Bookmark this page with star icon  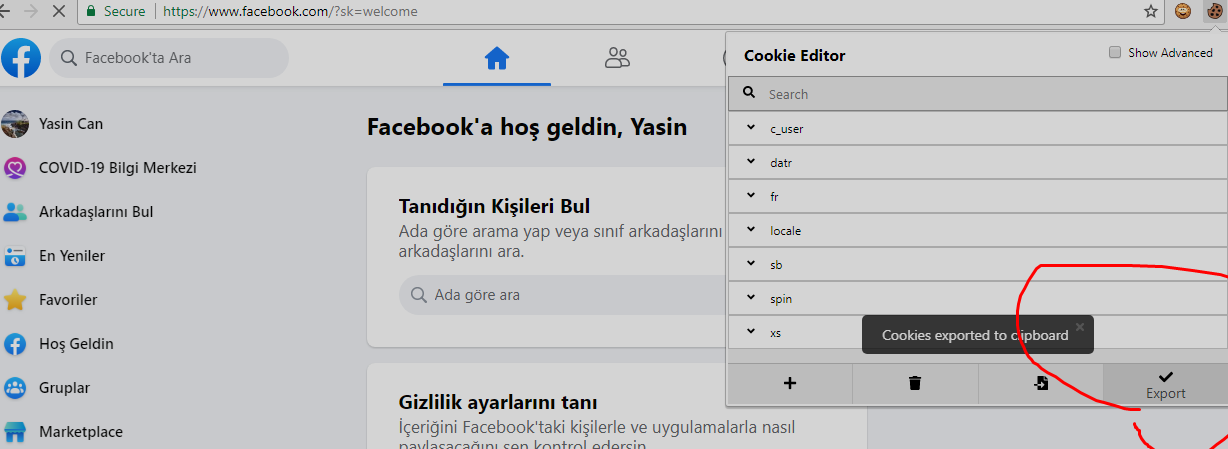click(x=1151, y=12)
